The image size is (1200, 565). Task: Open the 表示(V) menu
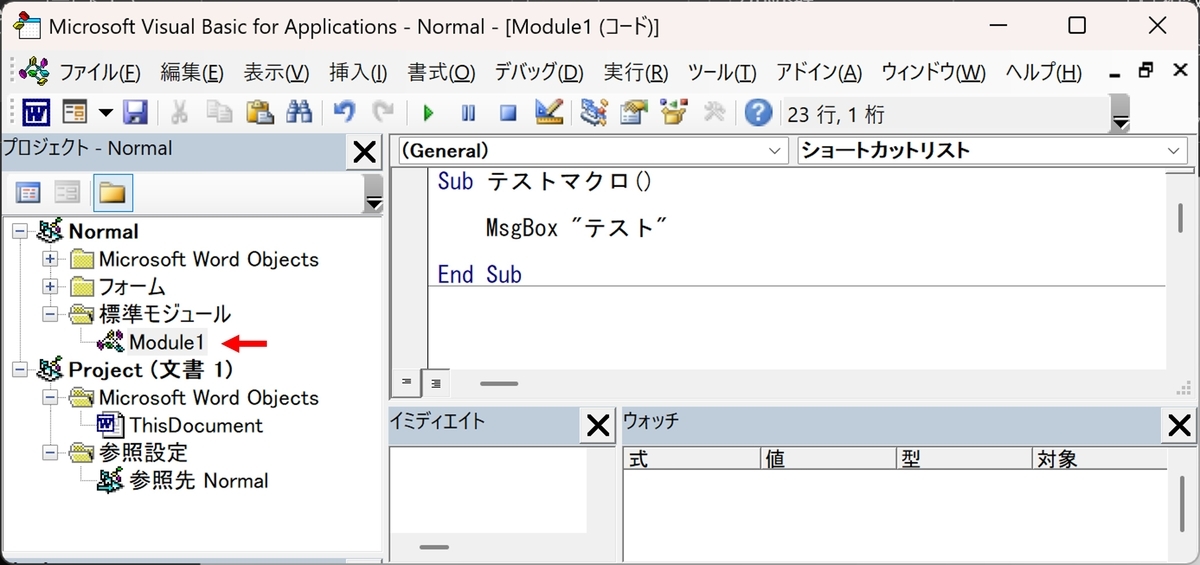(x=277, y=72)
